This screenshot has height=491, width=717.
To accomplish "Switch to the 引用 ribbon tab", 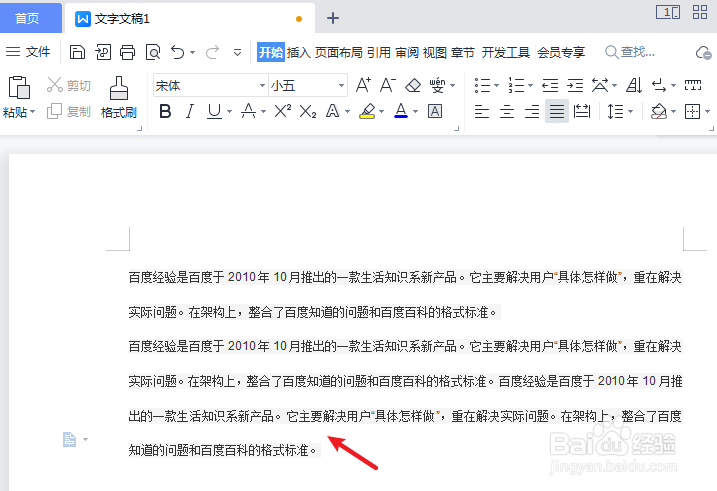I will point(379,53).
